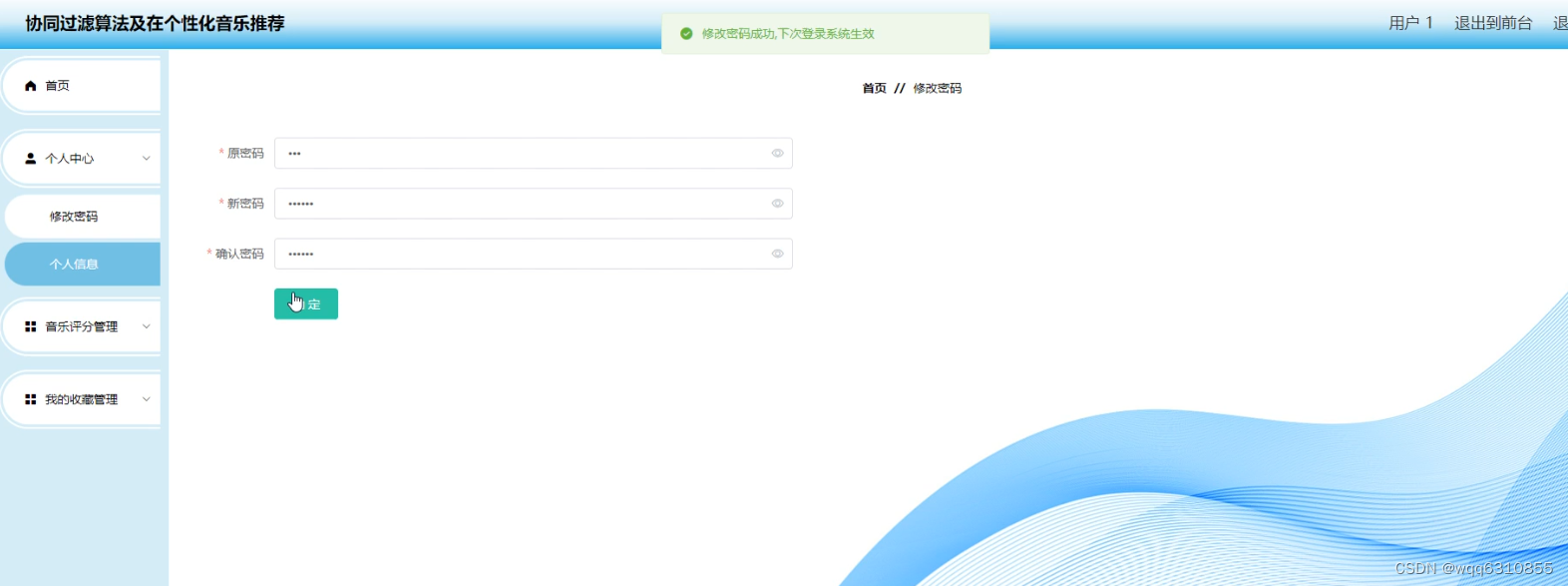
Task: Select 修改密码 in the sidebar
Action: pos(82,217)
